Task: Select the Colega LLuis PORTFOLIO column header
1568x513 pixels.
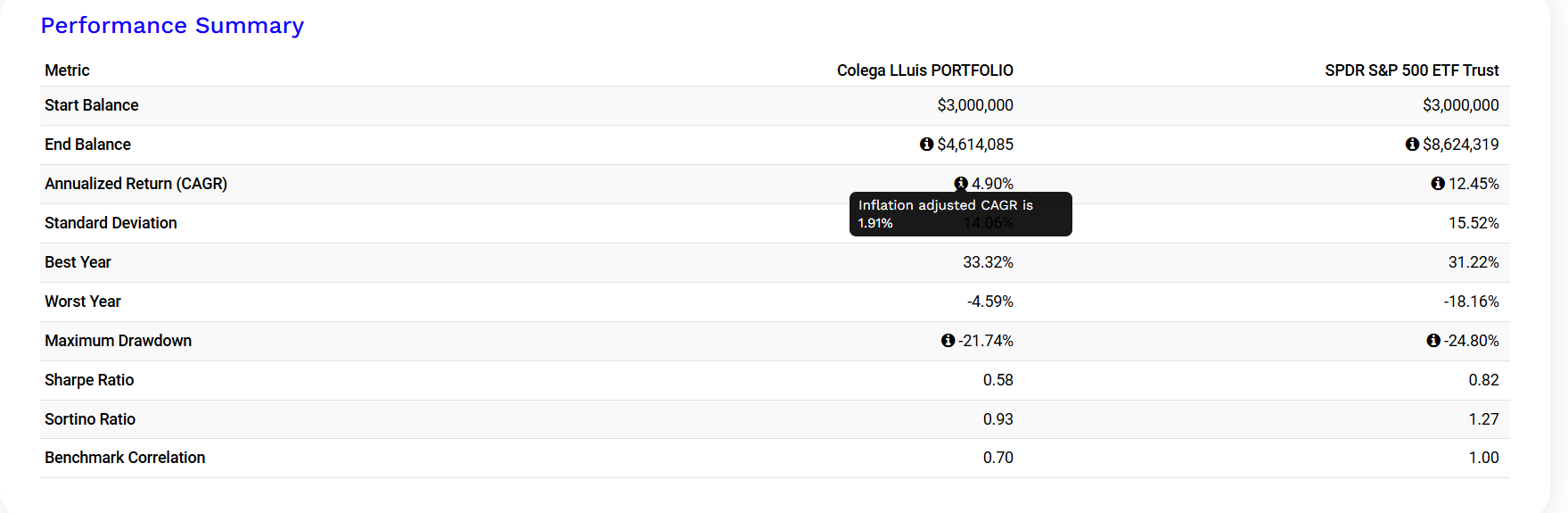Action: 925,70
